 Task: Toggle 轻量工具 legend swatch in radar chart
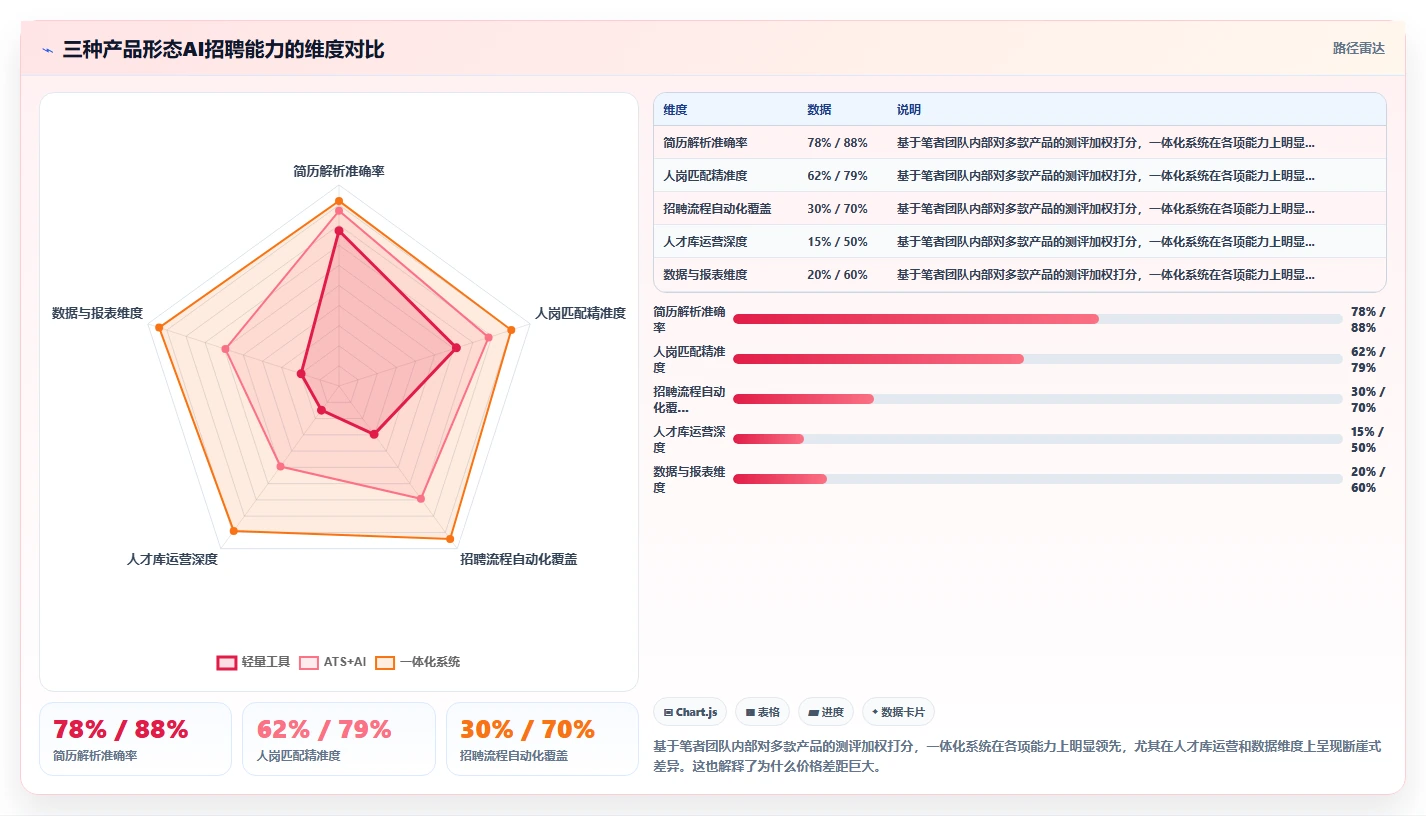pos(227,662)
